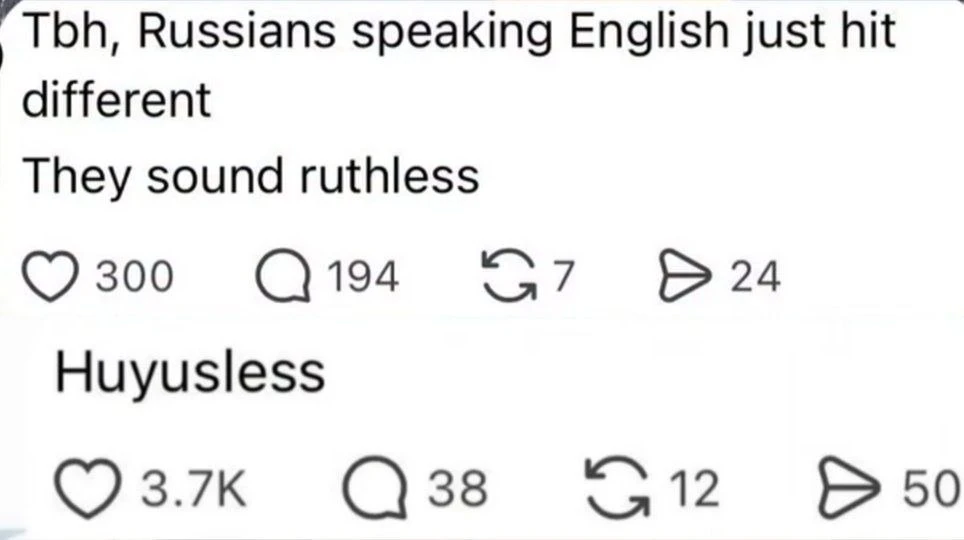Screen dimensions: 964x540
Task: Select the line They sound ruthless
Action: pyautogui.click(x=251, y=177)
